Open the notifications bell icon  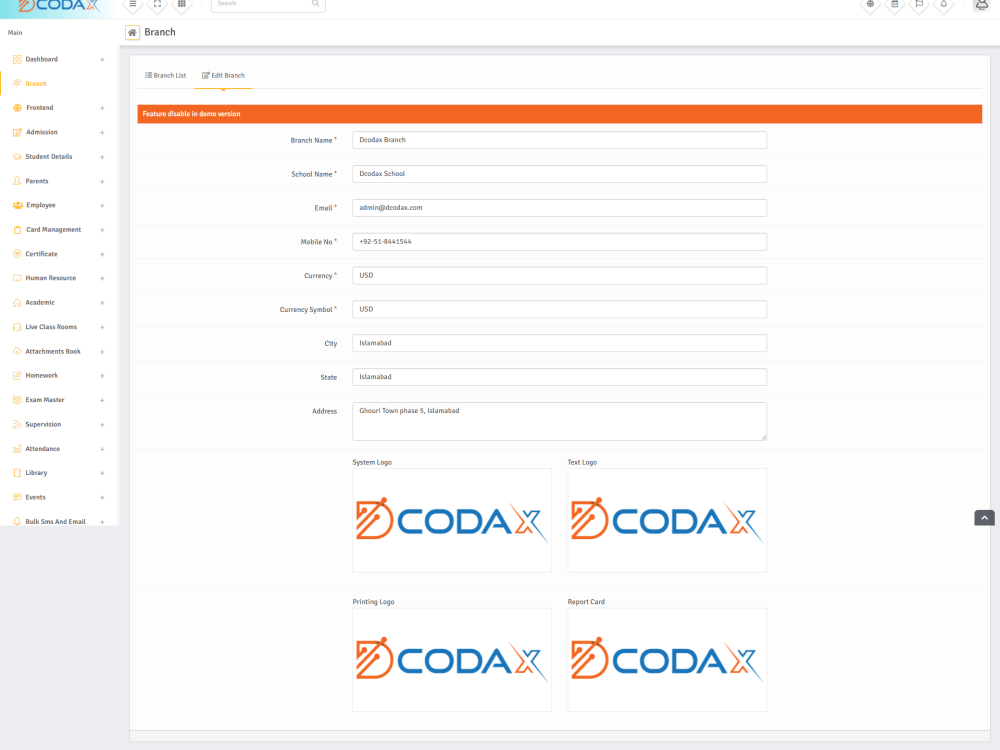[x=944, y=4]
